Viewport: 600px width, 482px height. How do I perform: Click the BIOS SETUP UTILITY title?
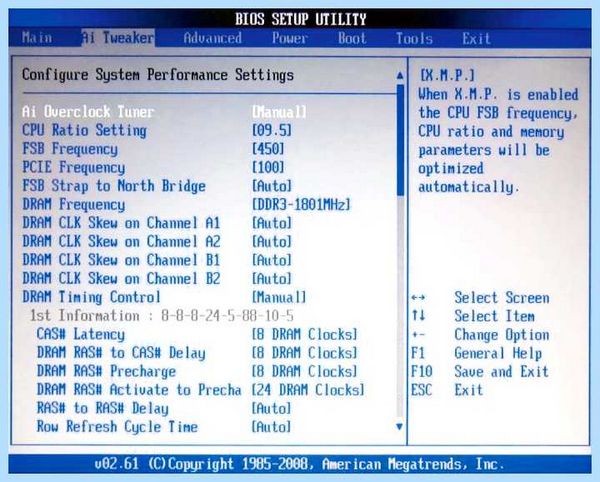click(300, 19)
